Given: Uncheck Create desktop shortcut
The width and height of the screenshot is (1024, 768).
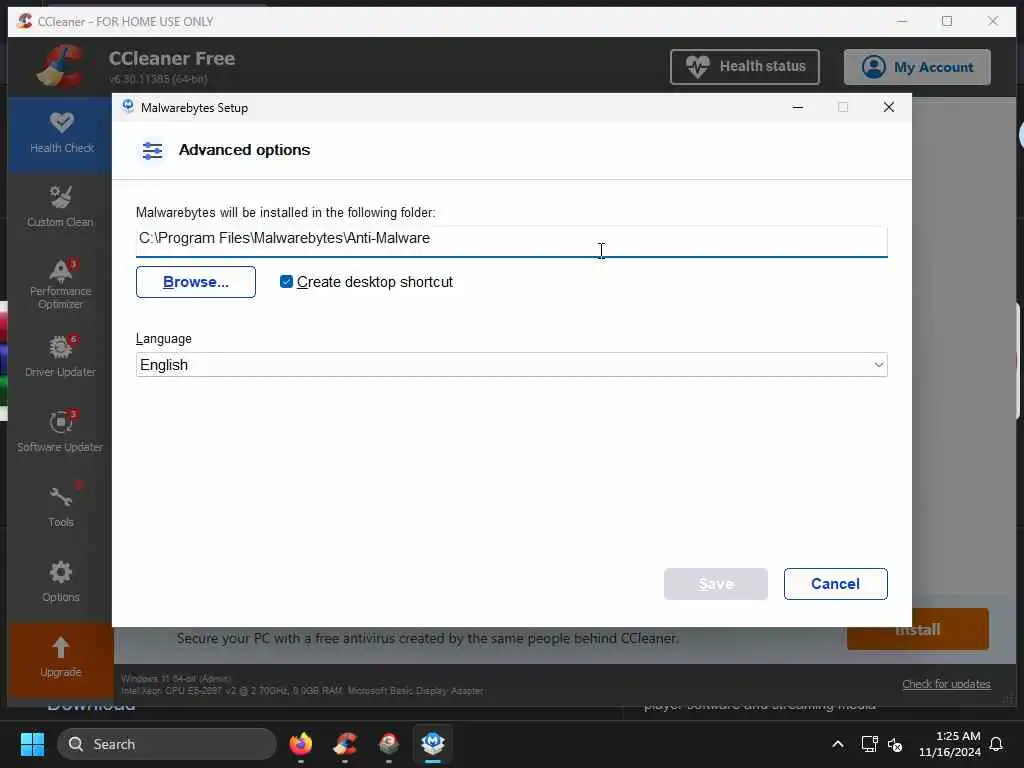Looking at the screenshot, I should [x=286, y=281].
